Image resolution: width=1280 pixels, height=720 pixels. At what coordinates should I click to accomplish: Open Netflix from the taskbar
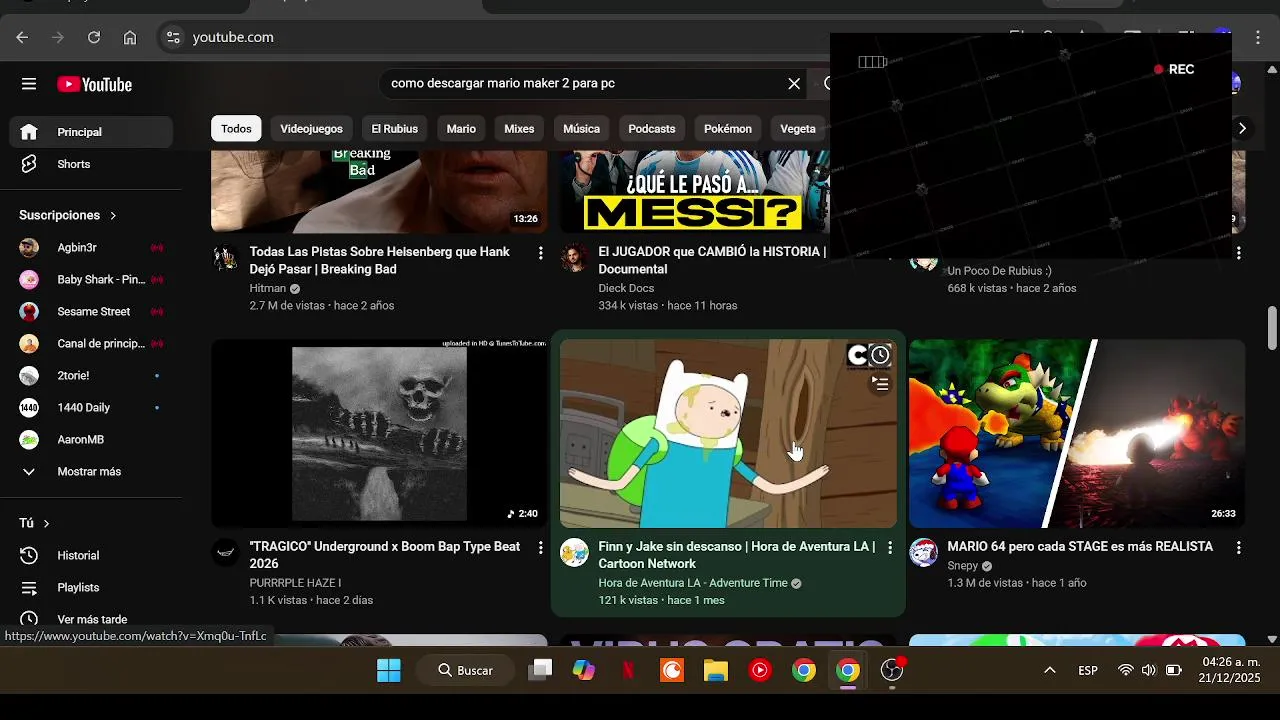tap(628, 670)
